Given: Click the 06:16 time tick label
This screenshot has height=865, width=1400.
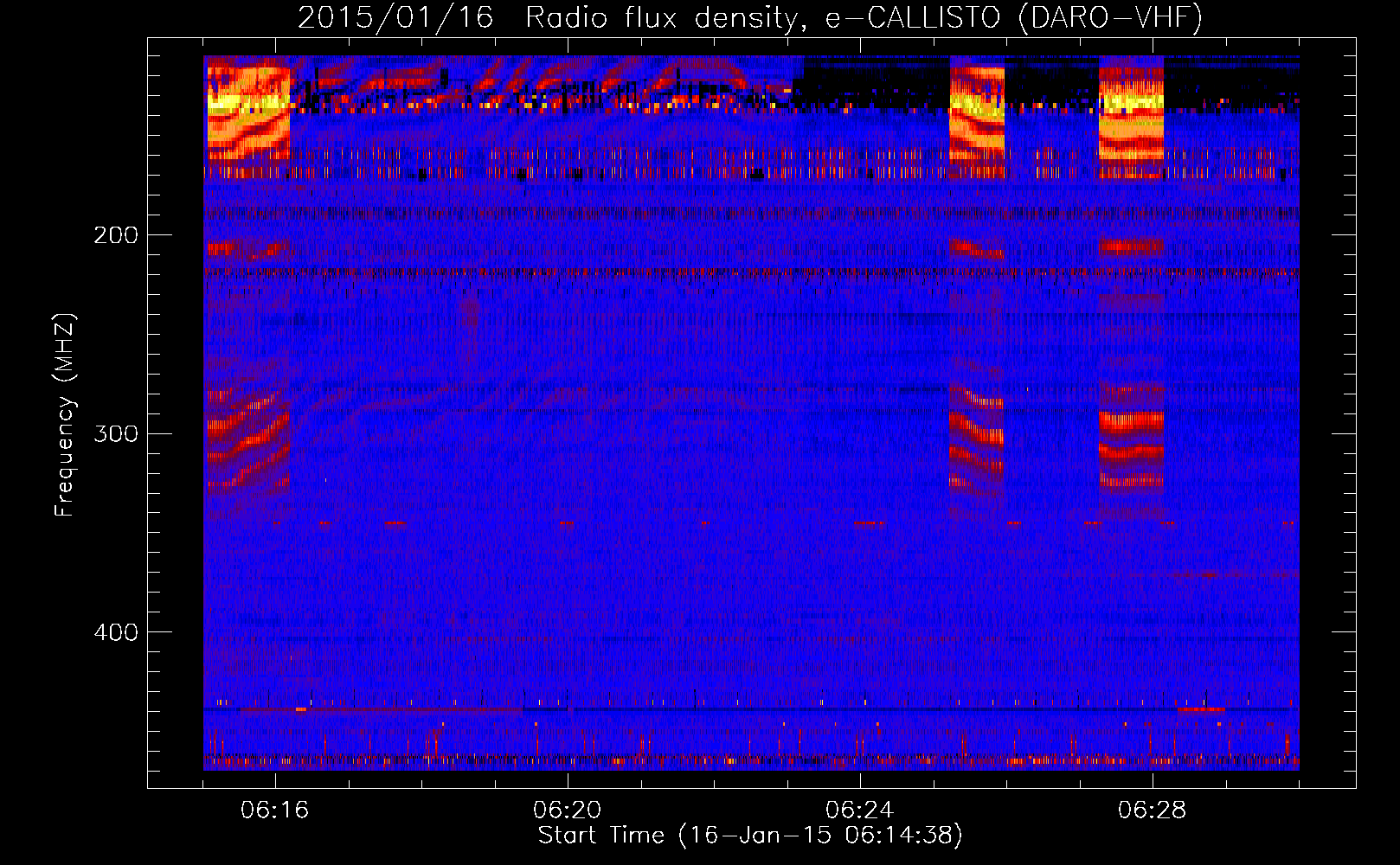Looking at the screenshot, I should click(x=275, y=811).
